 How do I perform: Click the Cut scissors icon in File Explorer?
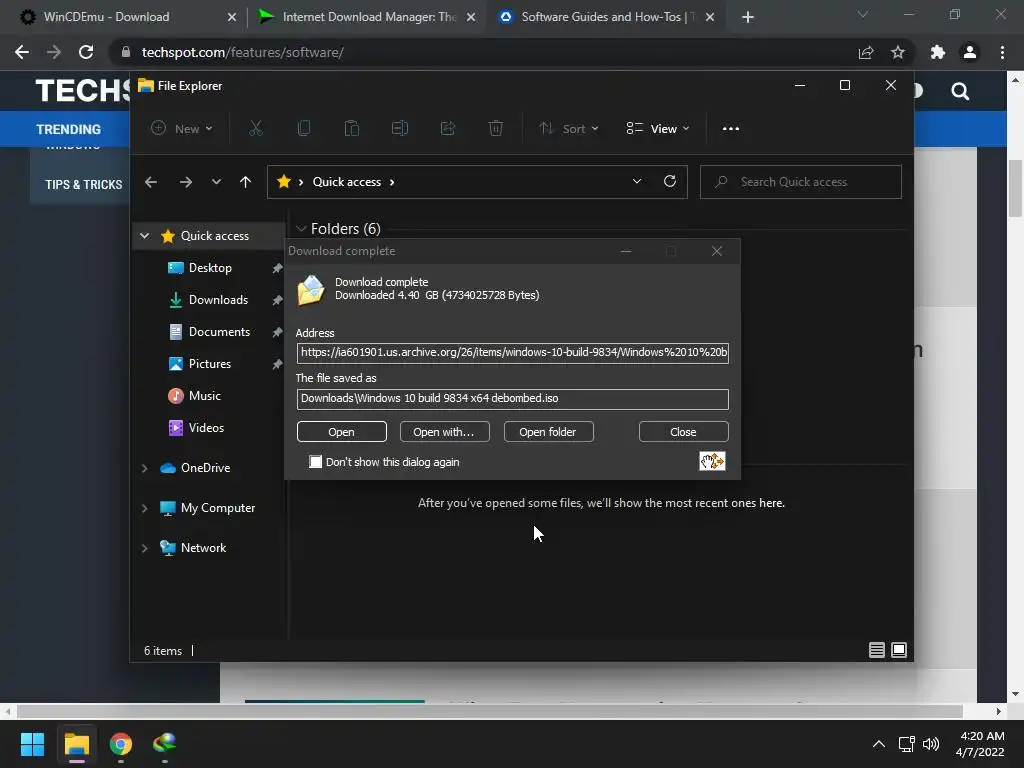tap(255, 129)
